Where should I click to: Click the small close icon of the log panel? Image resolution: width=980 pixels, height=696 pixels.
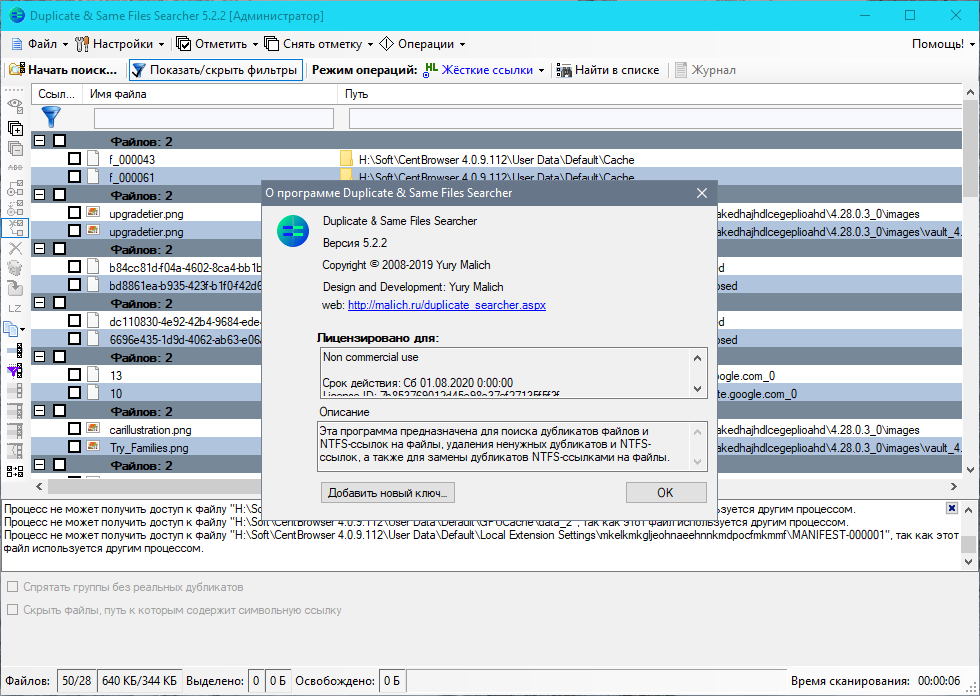[x=951, y=508]
